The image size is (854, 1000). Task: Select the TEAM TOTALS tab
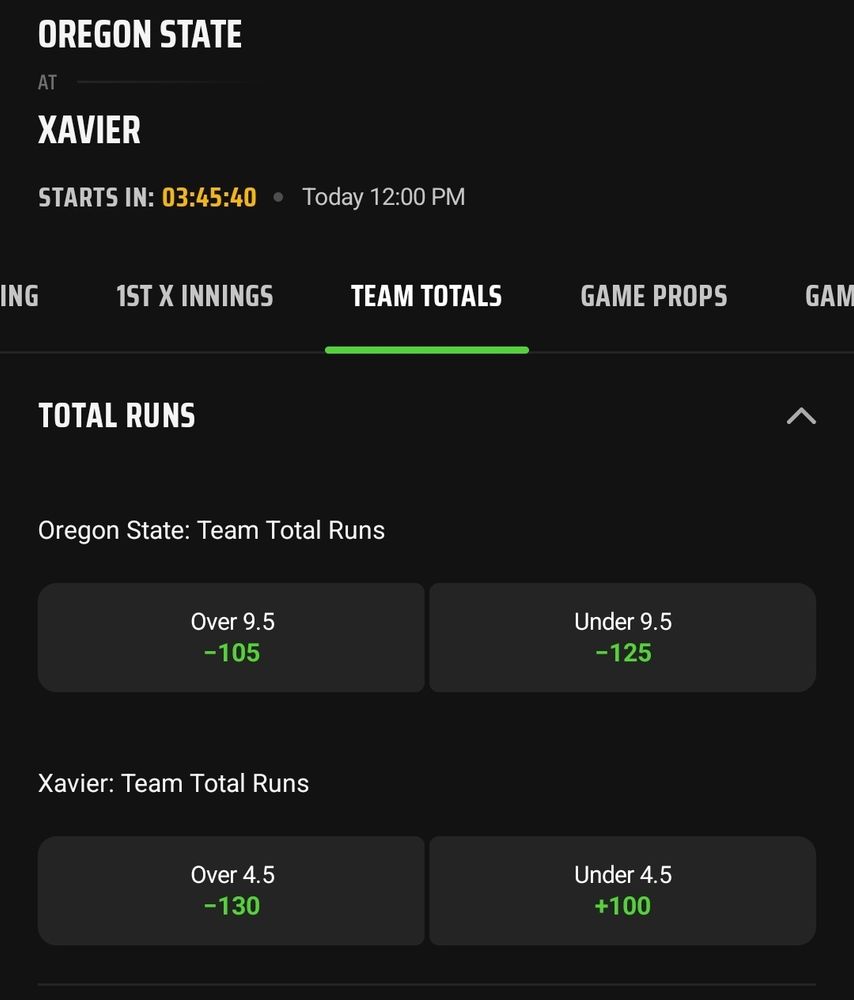click(x=426, y=296)
